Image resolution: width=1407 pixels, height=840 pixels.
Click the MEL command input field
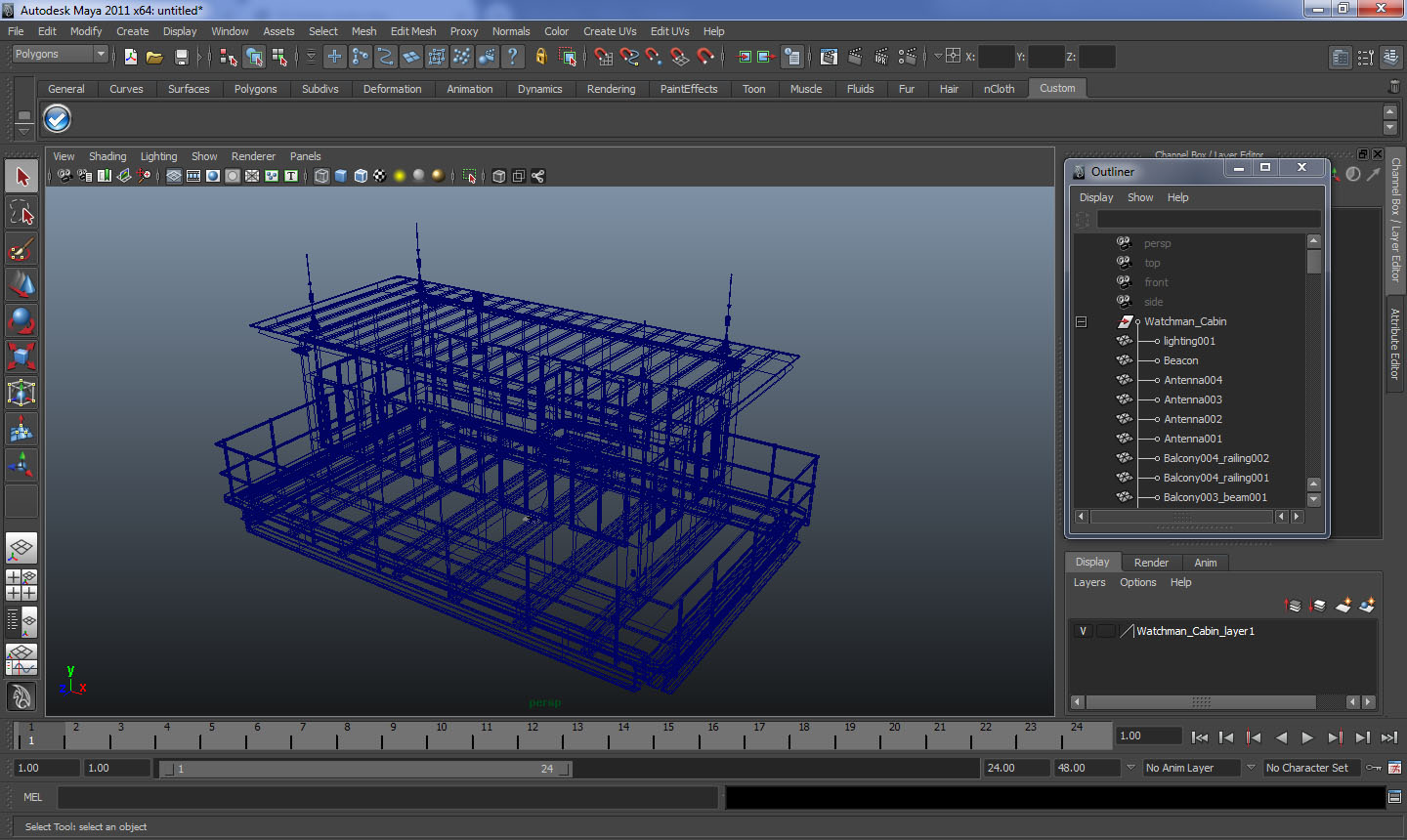(x=388, y=797)
